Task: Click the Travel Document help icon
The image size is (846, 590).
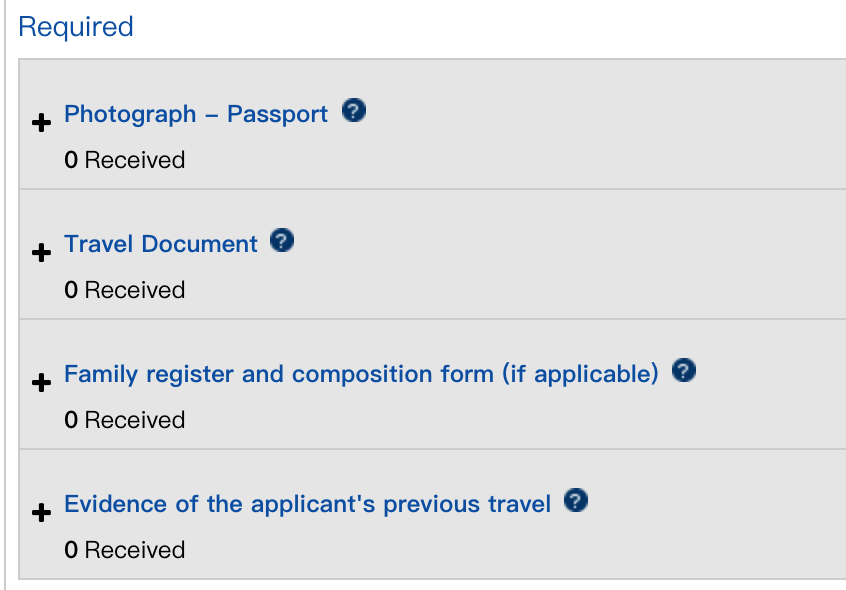Action: point(283,241)
